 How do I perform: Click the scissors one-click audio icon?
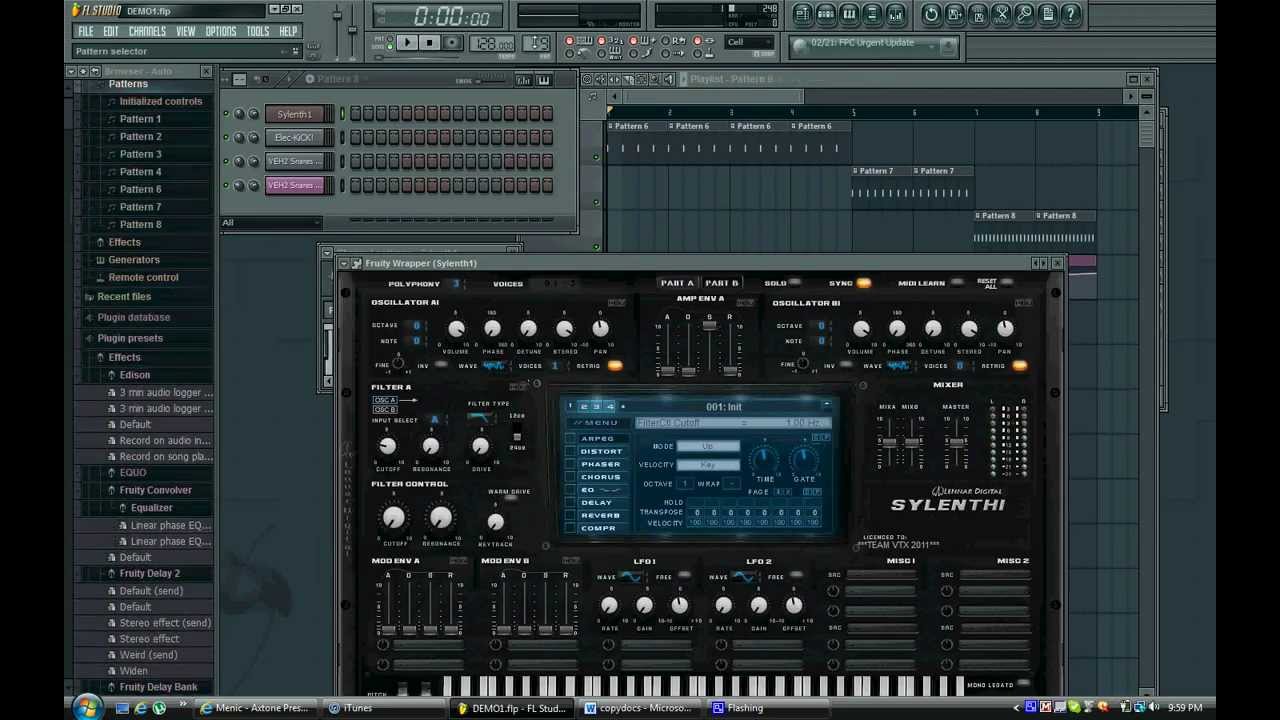tap(1001, 14)
